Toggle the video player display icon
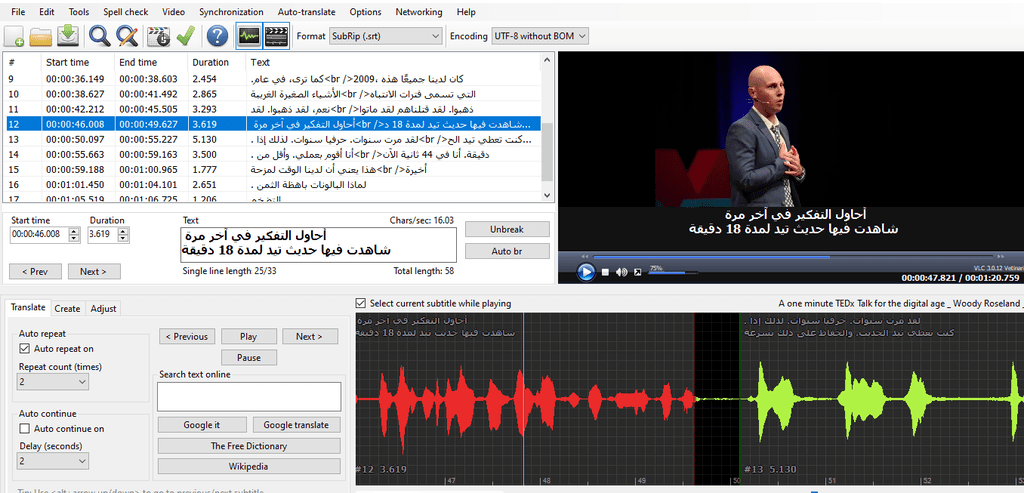The height and width of the screenshot is (493, 1024). pyautogui.click(x=276, y=36)
